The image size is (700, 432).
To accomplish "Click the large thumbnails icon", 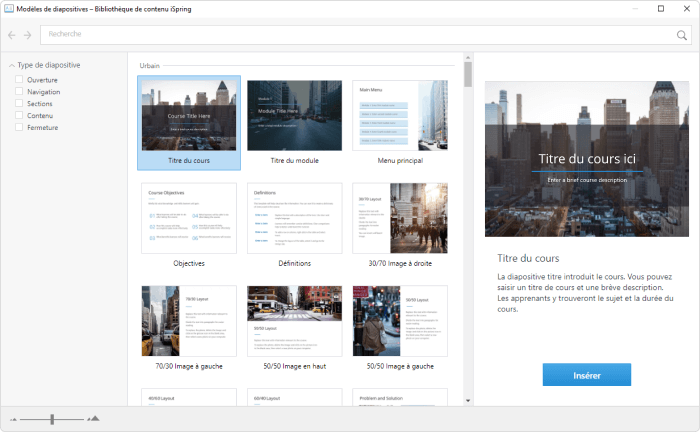I will point(93,419).
